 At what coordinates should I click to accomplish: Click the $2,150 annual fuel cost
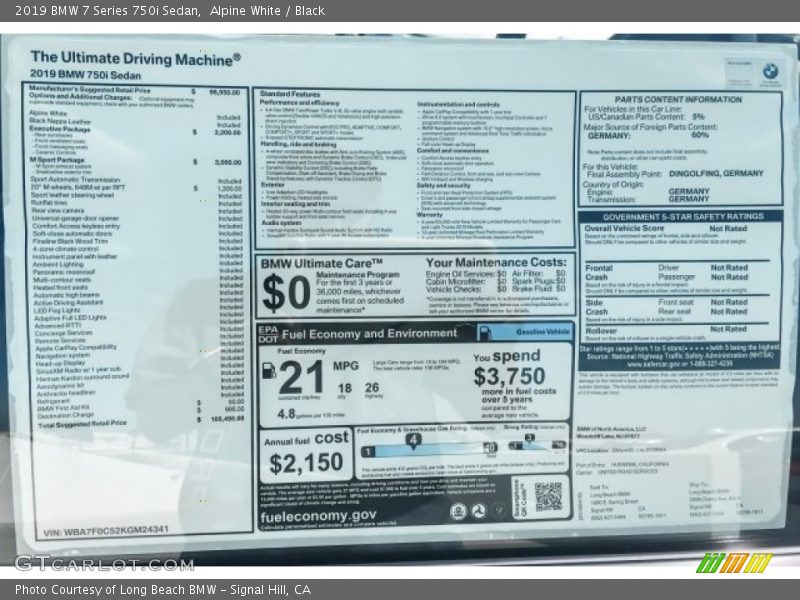coord(306,463)
